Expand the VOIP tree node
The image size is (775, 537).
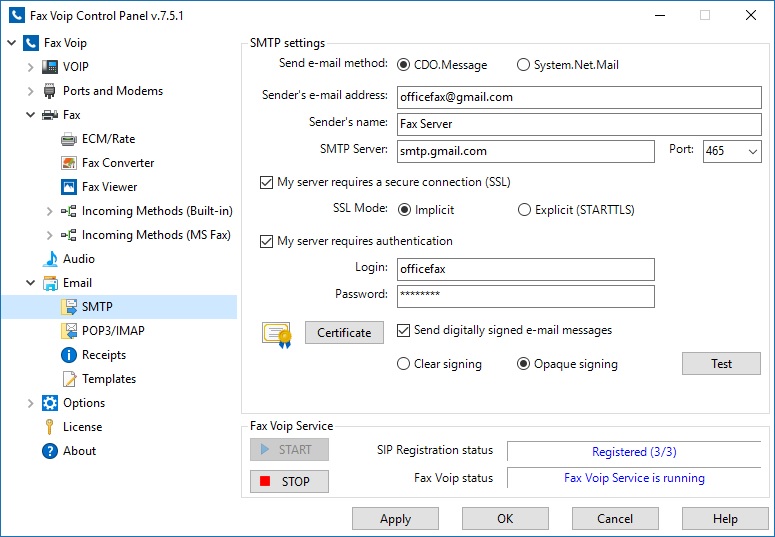point(31,67)
